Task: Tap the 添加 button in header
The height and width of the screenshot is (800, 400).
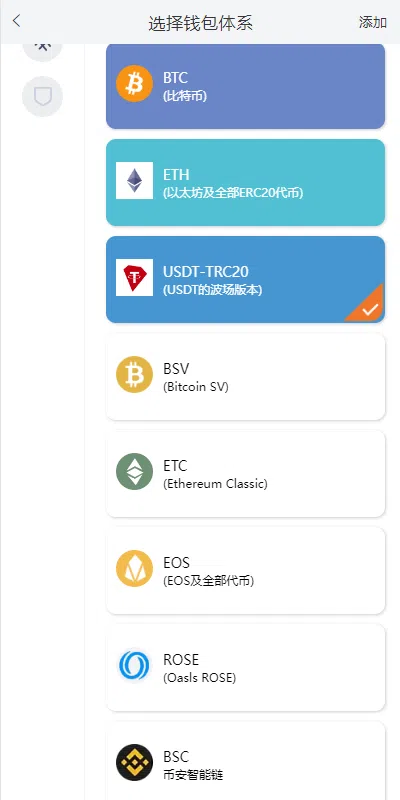Action: click(x=372, y=22)
